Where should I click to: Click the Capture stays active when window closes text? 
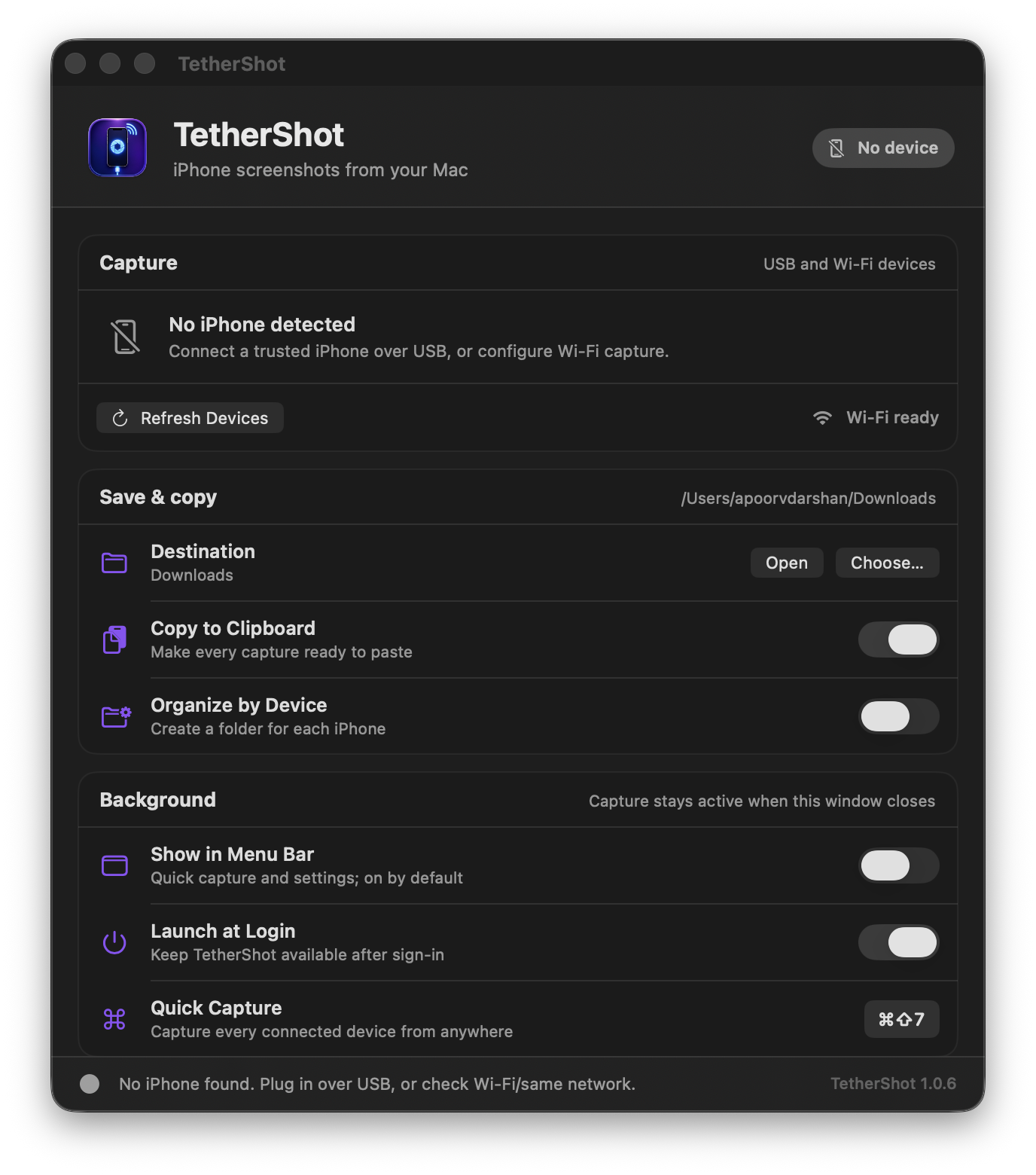[762, 801]
